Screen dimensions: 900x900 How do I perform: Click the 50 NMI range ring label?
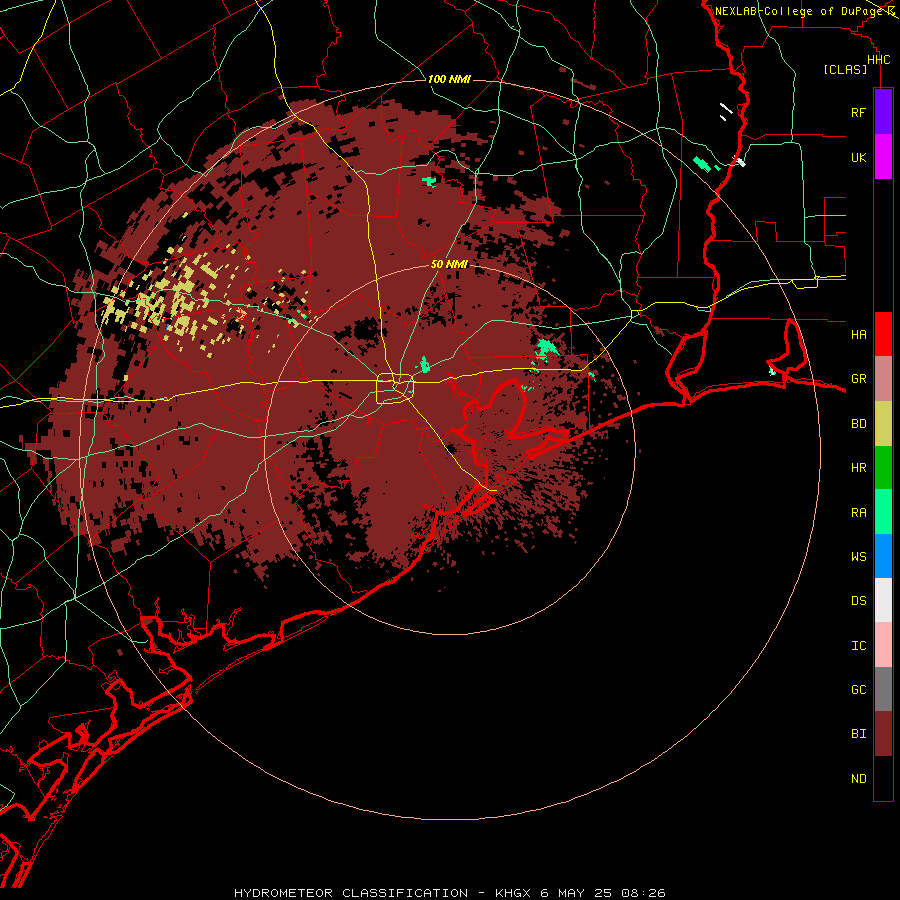[x=449, y=264]
